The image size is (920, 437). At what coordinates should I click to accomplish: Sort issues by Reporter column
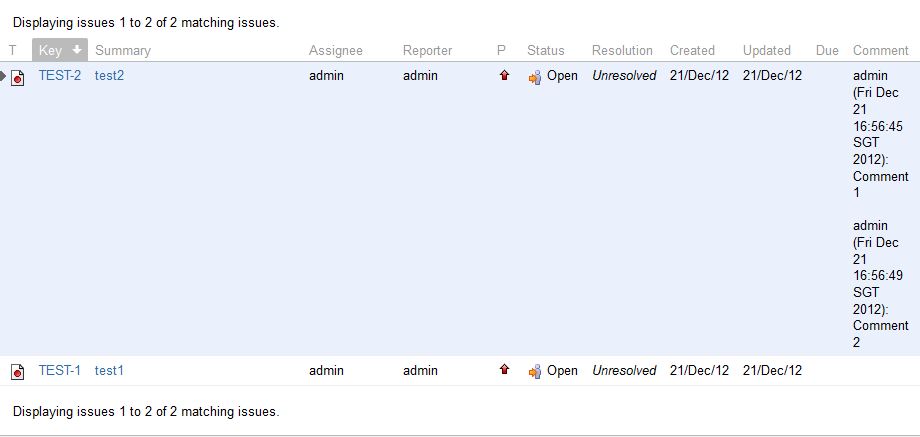coord(427,50)
